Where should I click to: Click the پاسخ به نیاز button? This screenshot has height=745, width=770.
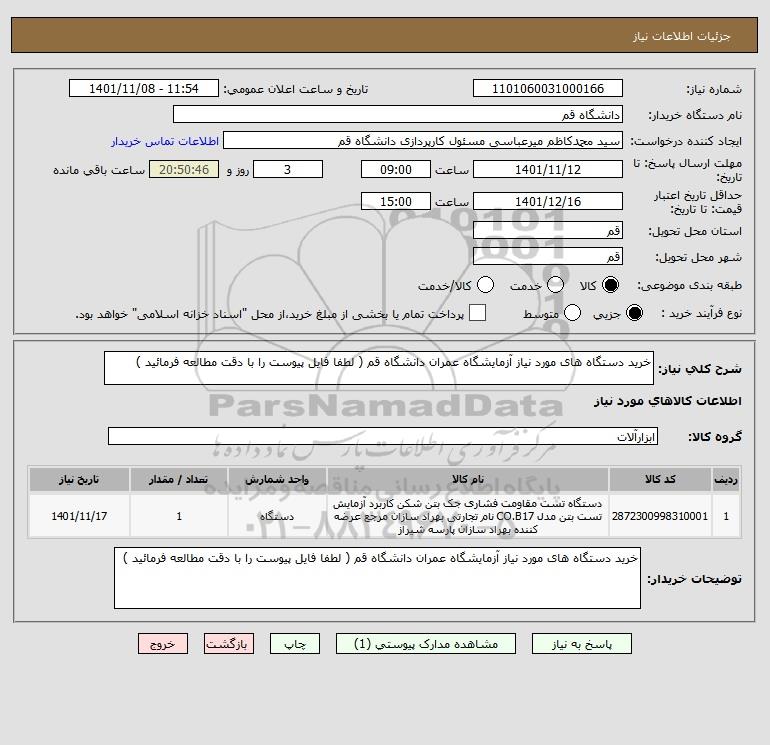tap(582, 644)
